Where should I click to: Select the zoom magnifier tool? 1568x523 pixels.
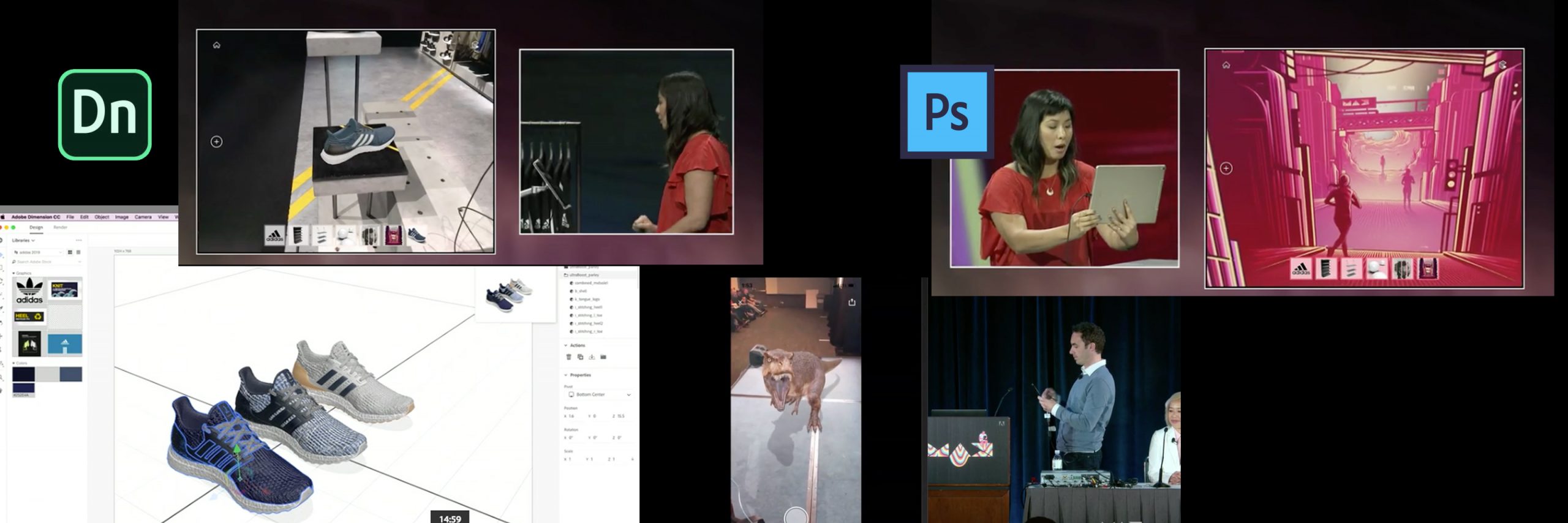click(x=2, y=378)
